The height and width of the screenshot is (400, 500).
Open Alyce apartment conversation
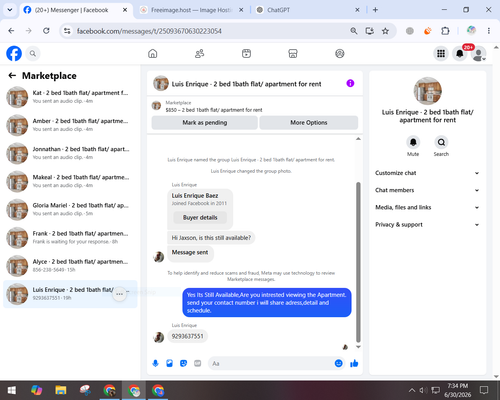[70, 266]
